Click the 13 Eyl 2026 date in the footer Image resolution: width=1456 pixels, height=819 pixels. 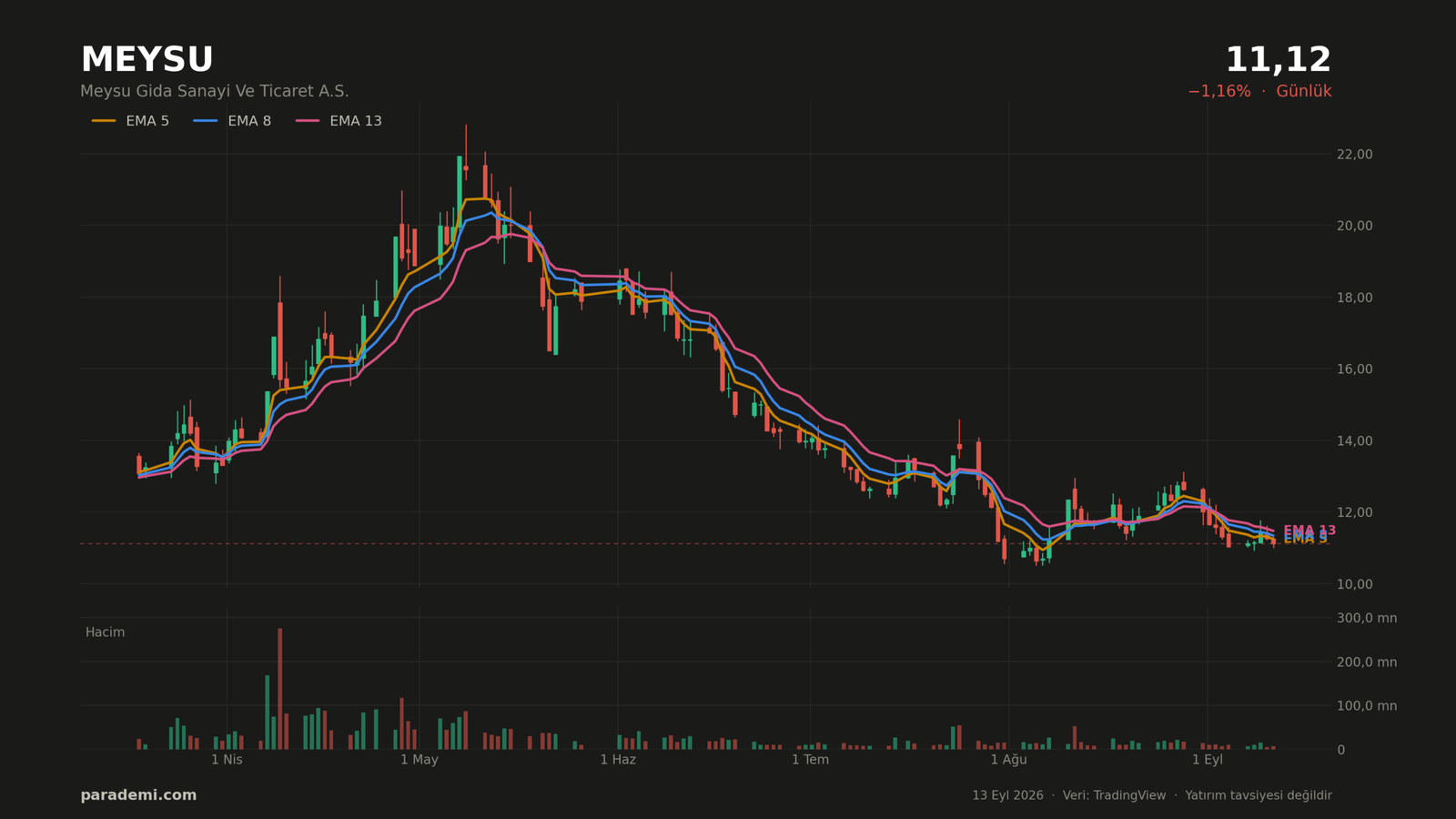click(x=1007, y=795)
